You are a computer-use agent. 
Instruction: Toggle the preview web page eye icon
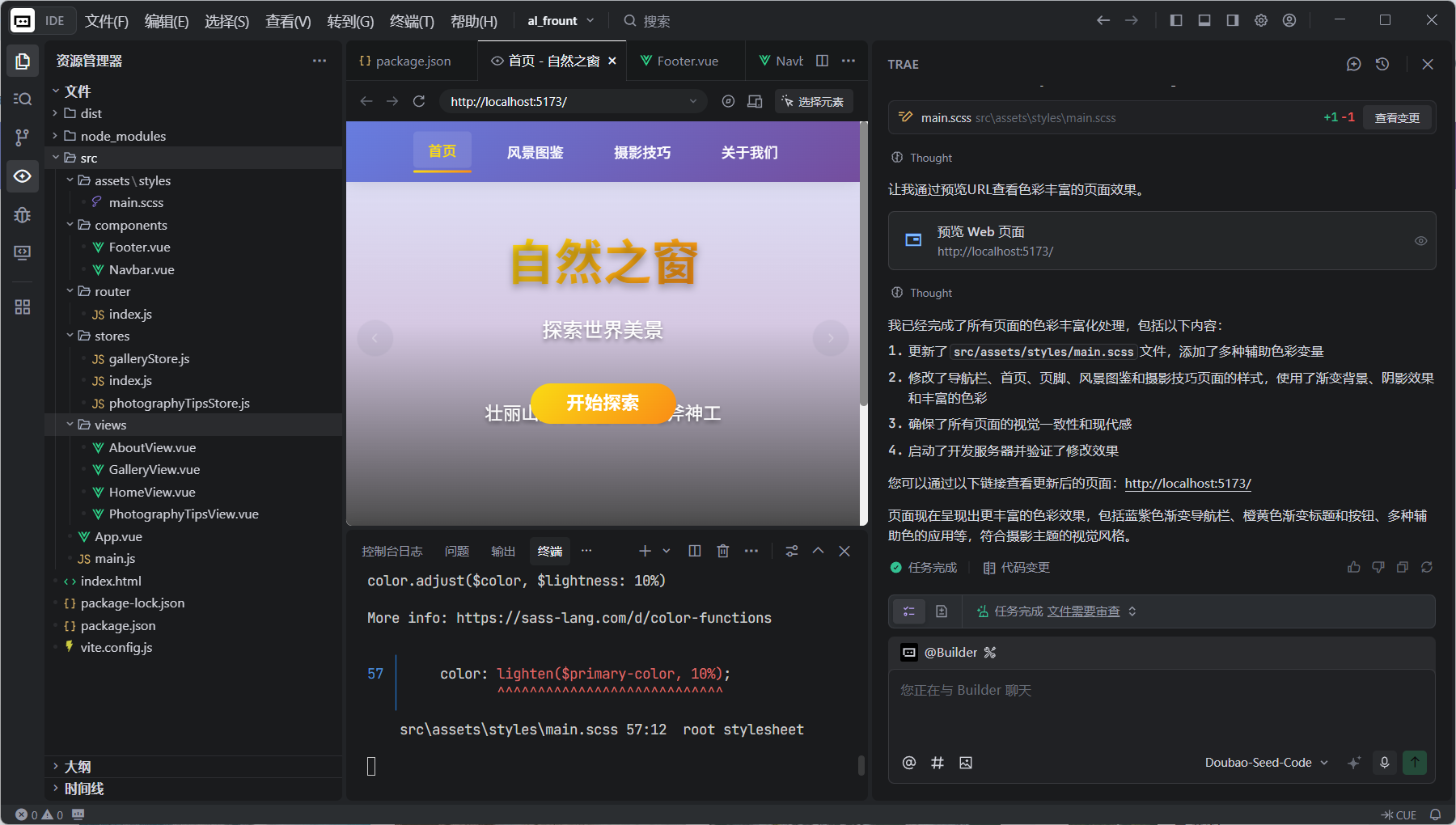coord(1420,241)
